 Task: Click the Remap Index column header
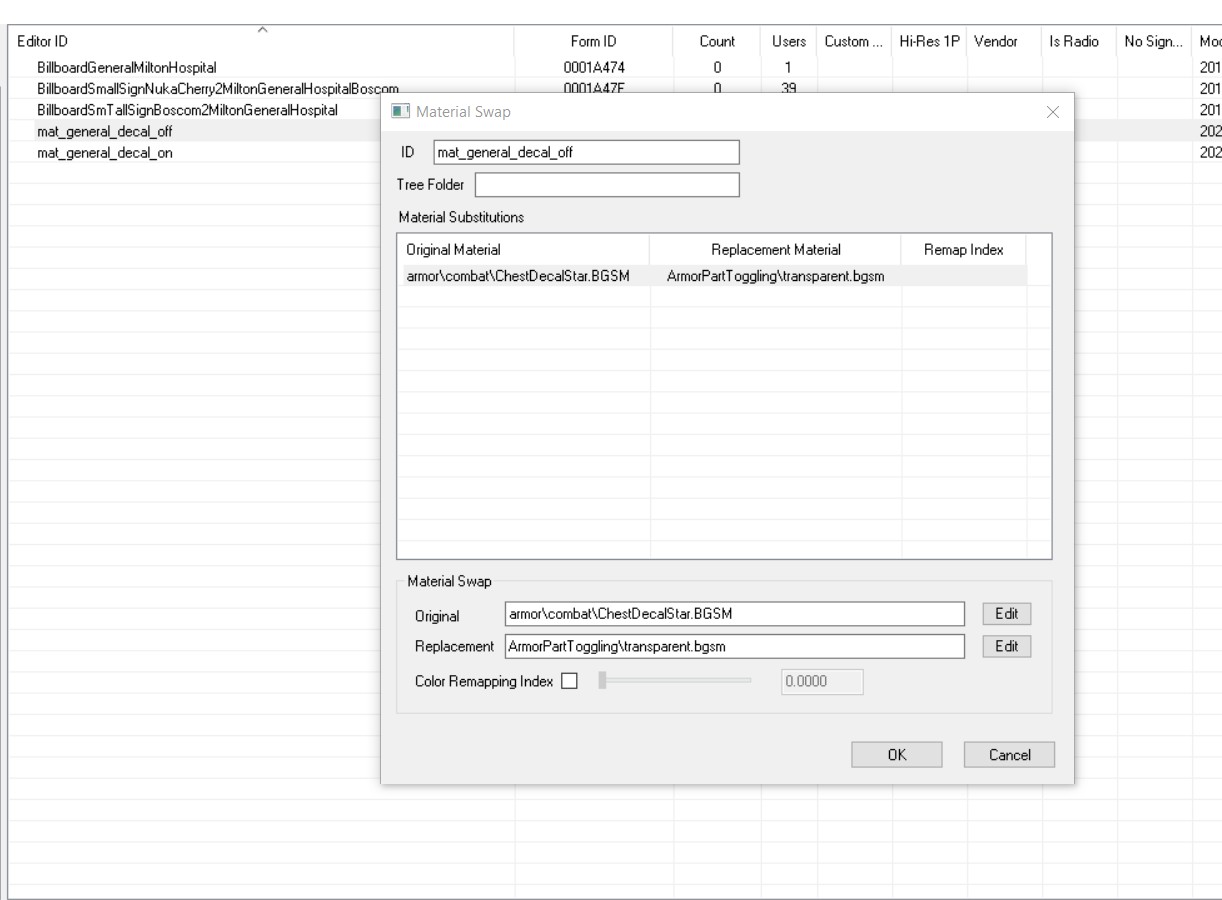coord(963,248)
